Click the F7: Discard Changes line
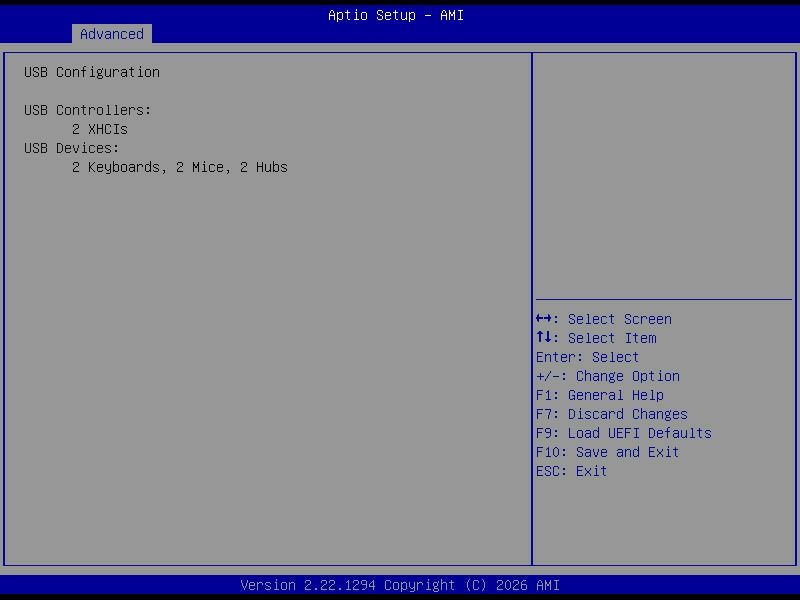 [x=612, y=414]
